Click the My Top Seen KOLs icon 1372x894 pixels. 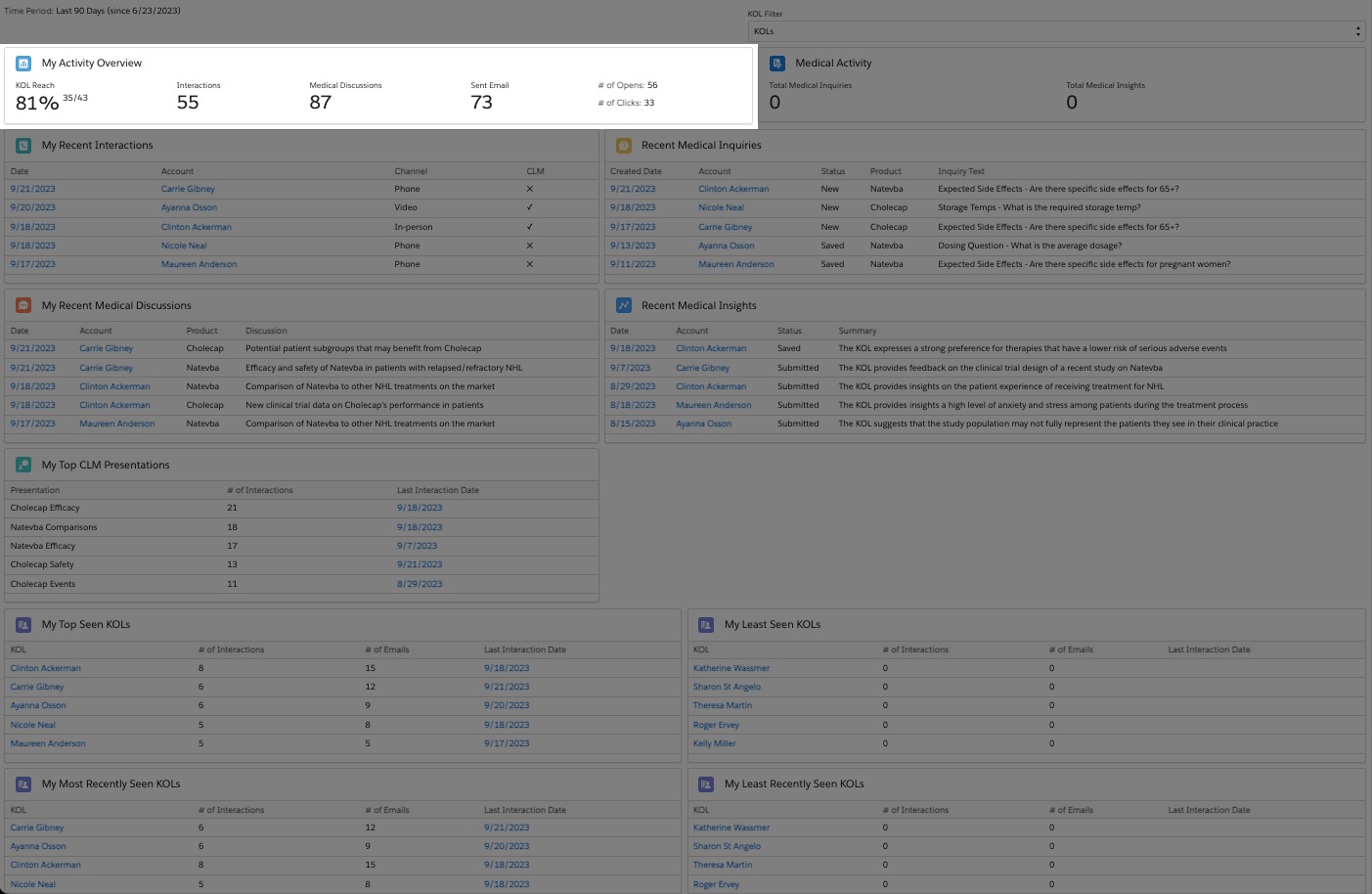click(x=23, y=625)
